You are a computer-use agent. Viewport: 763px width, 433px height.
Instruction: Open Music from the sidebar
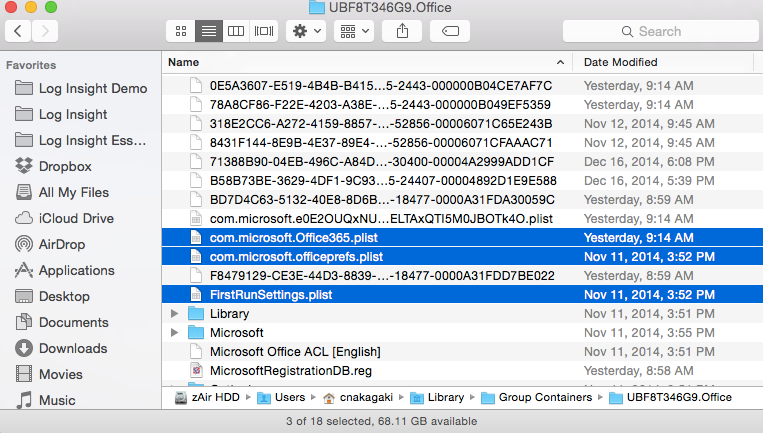[45, 400]
